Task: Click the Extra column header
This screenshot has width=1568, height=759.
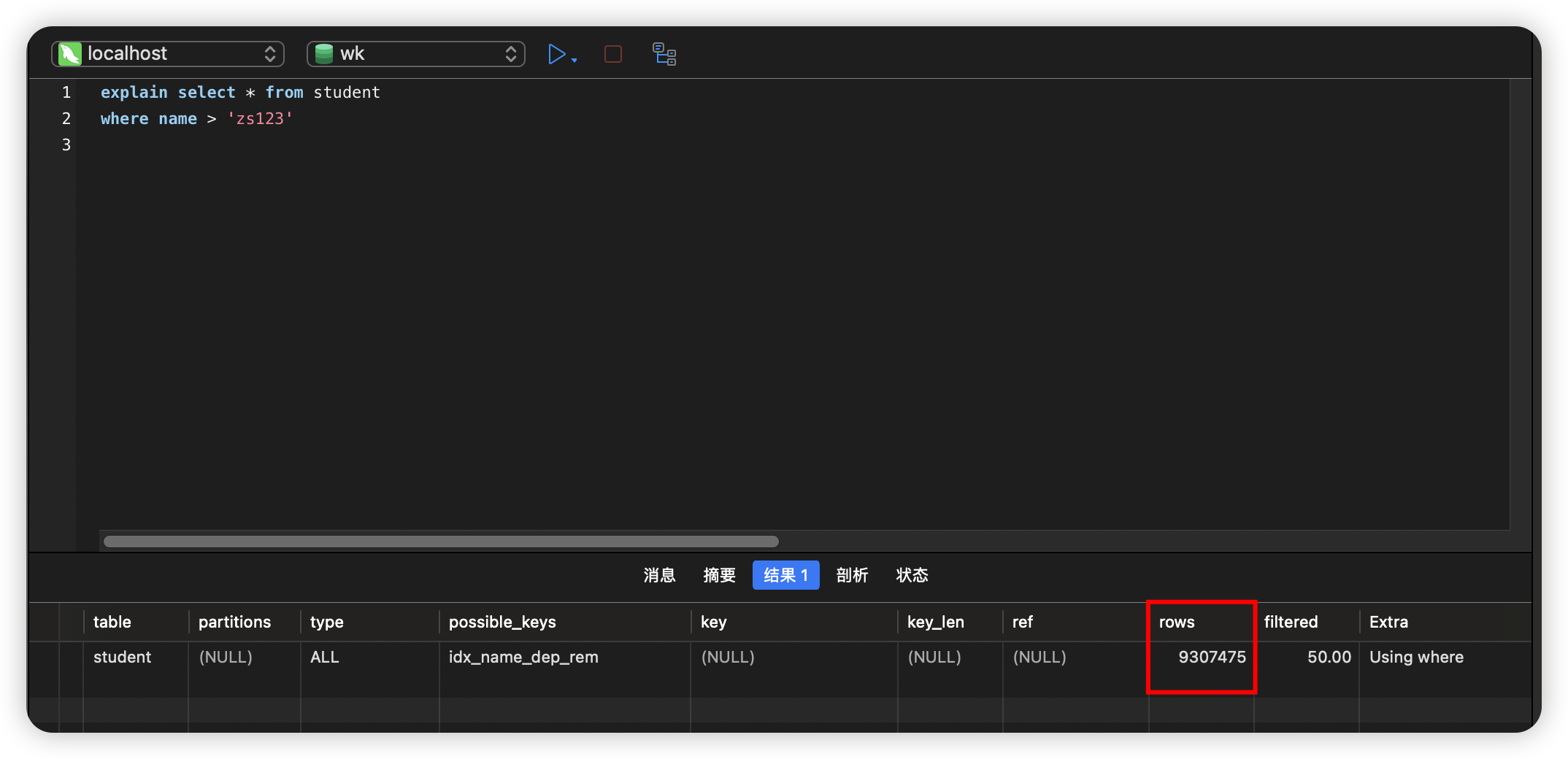Action: coord(1445,622)
